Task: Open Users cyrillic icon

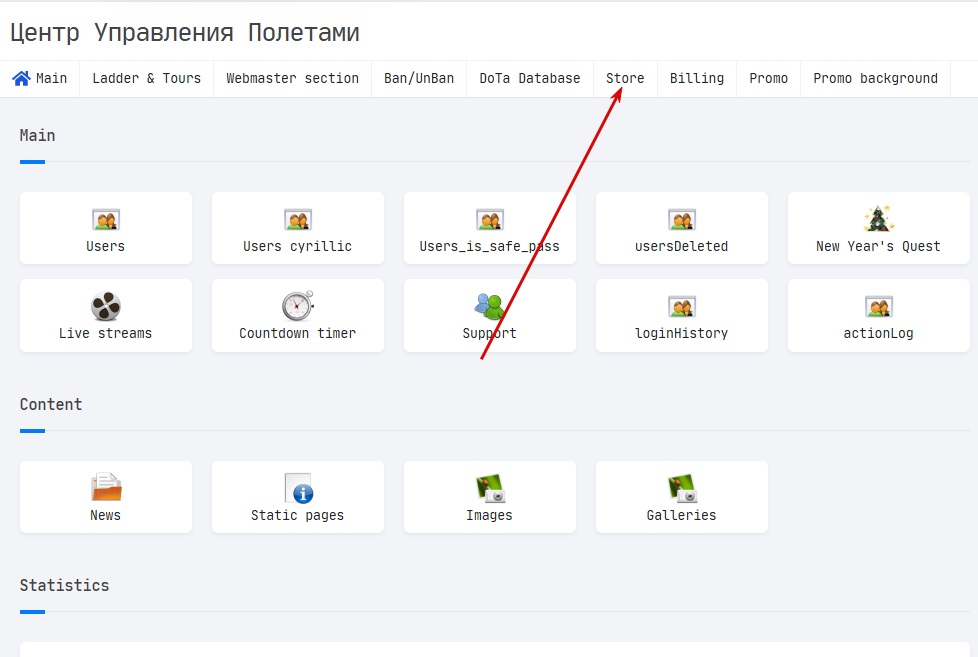Action: coord(298,220)
